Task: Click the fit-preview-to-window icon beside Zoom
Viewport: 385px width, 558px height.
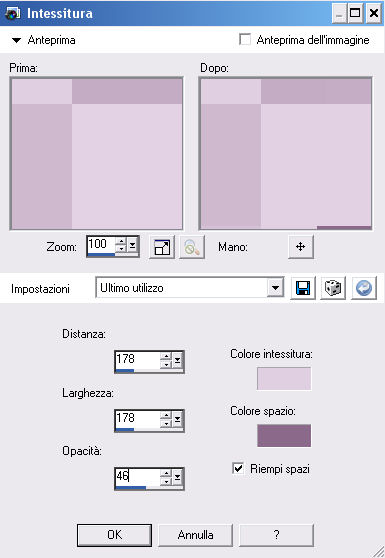Action: [162, 247]
